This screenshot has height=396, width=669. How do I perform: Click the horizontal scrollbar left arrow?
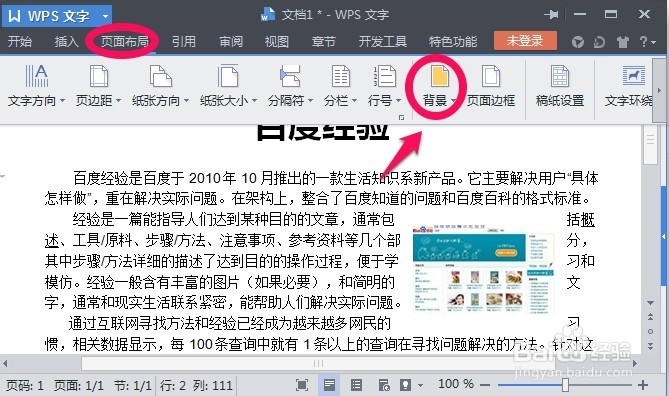tap(5, 364)
